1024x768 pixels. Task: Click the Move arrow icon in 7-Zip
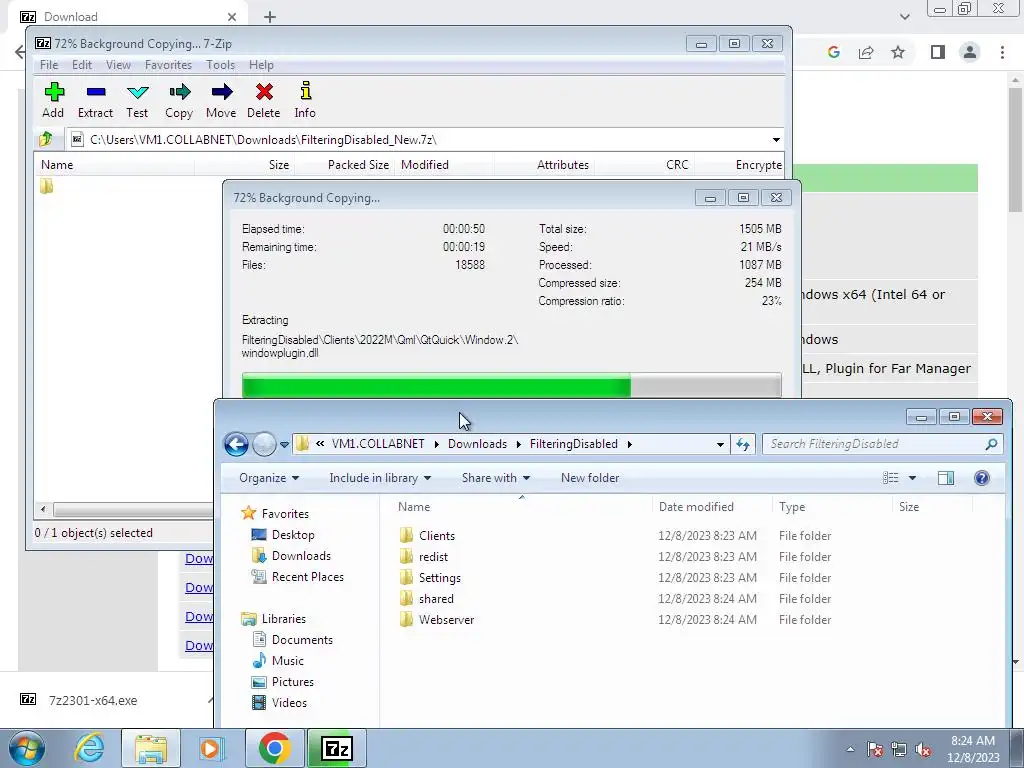click(x=221, y=91)
